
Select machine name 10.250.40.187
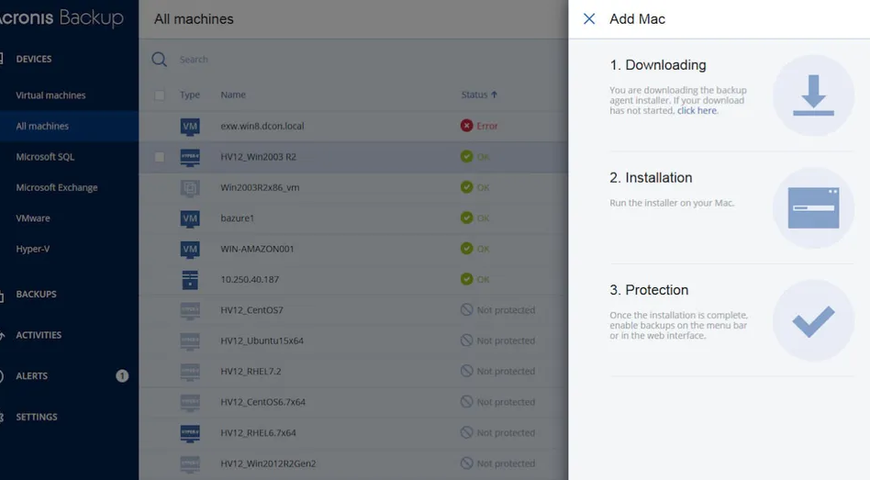[250, 280]
